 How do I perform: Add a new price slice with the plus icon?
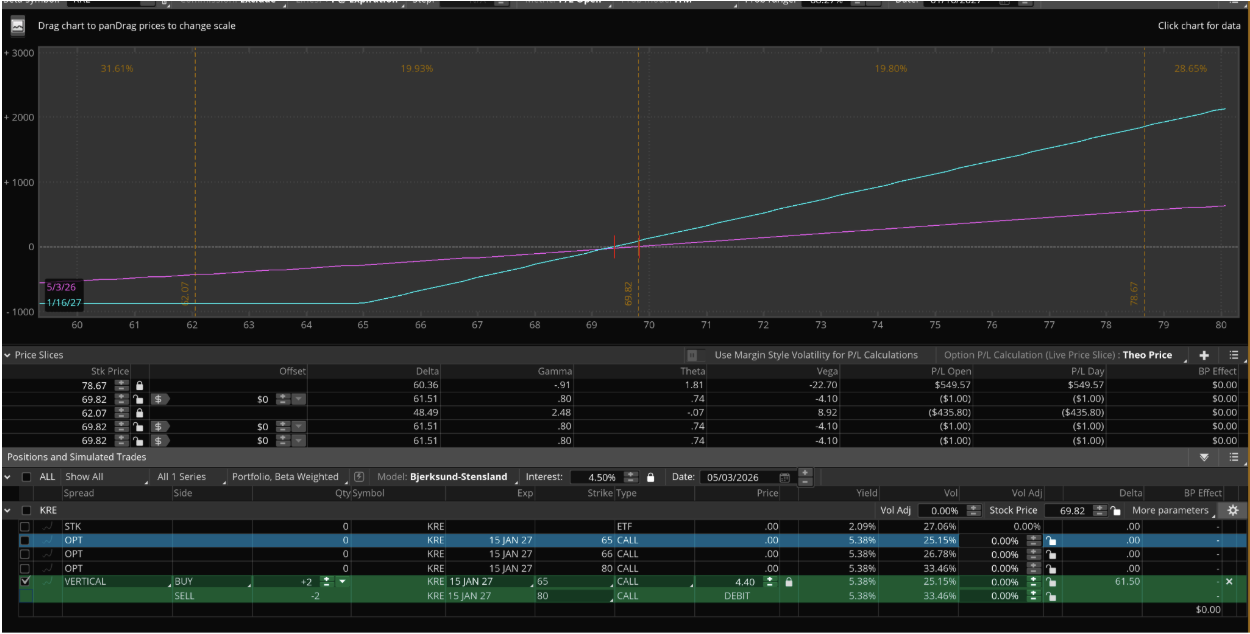pos(1204,355)
